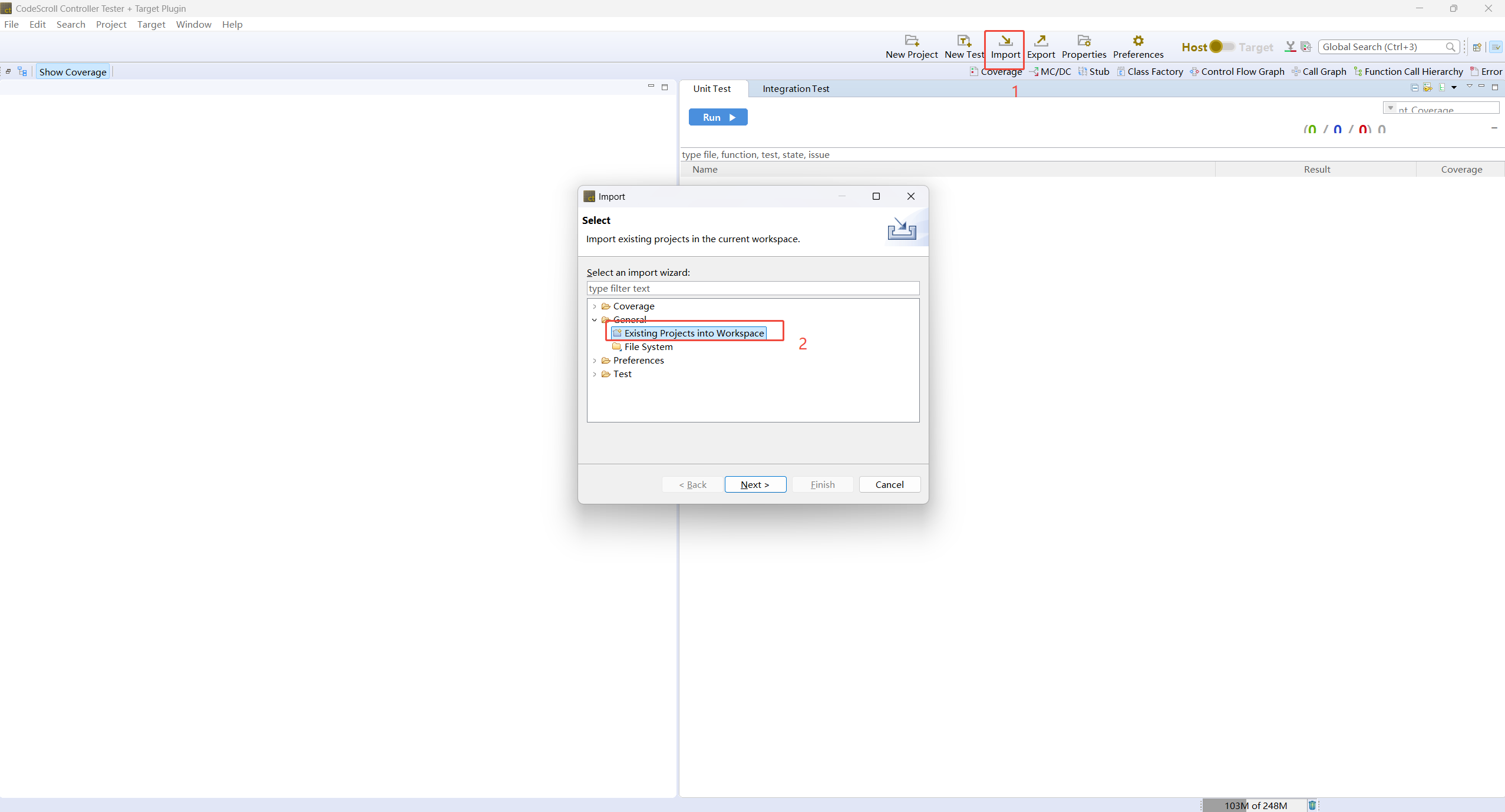Click the import wizard filter text field

point(752,289)
